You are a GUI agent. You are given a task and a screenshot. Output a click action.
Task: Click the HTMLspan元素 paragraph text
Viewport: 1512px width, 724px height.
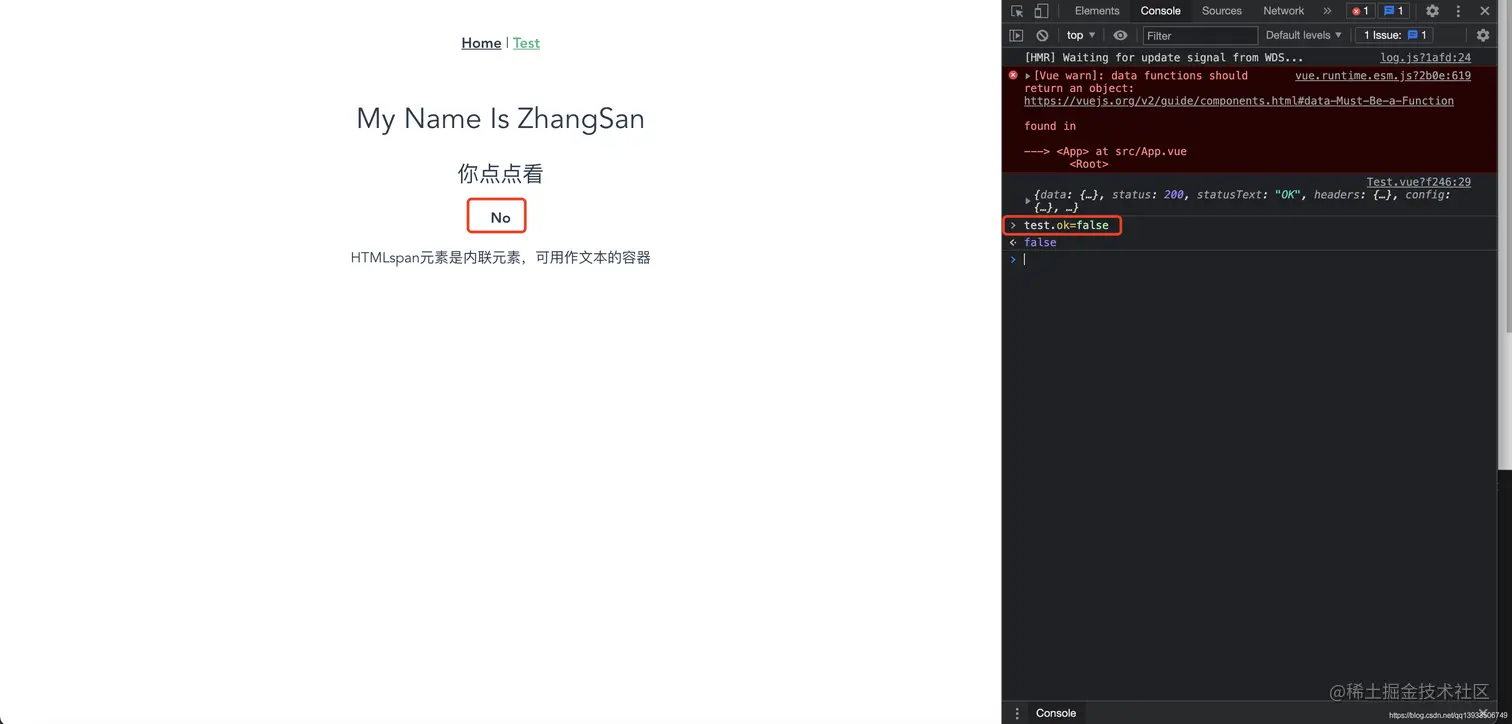point(500,257)
